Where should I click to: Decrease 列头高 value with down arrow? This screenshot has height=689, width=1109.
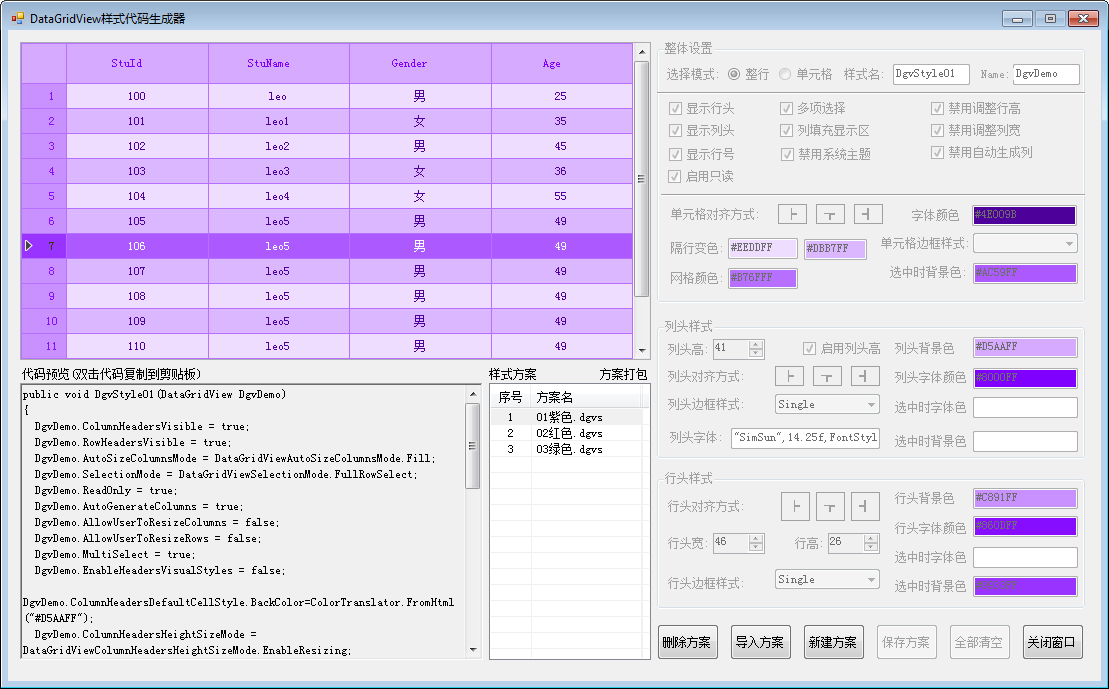coord(756,352)
